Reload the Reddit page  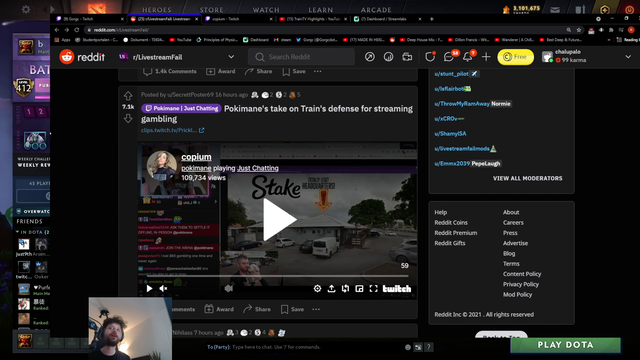tap(76, 30)
